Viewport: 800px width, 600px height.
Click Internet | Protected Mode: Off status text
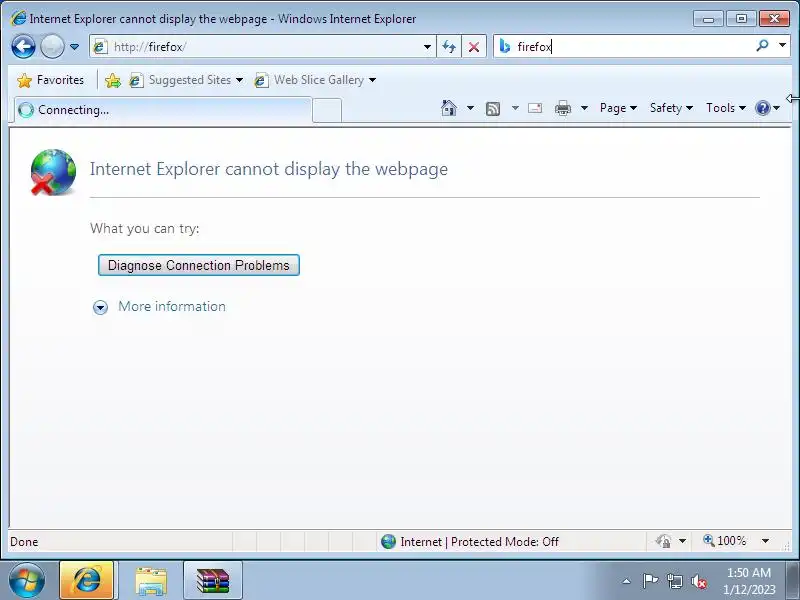pos(480,542)
